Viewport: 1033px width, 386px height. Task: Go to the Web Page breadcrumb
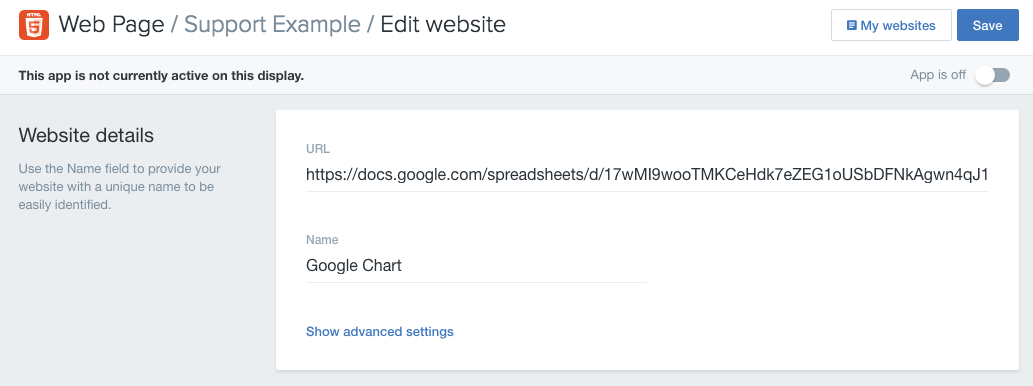coord(111,25)
